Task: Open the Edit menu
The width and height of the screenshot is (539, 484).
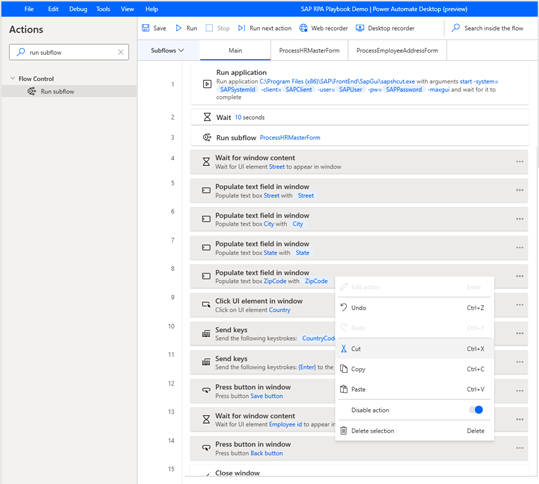Action: (53, 9)
